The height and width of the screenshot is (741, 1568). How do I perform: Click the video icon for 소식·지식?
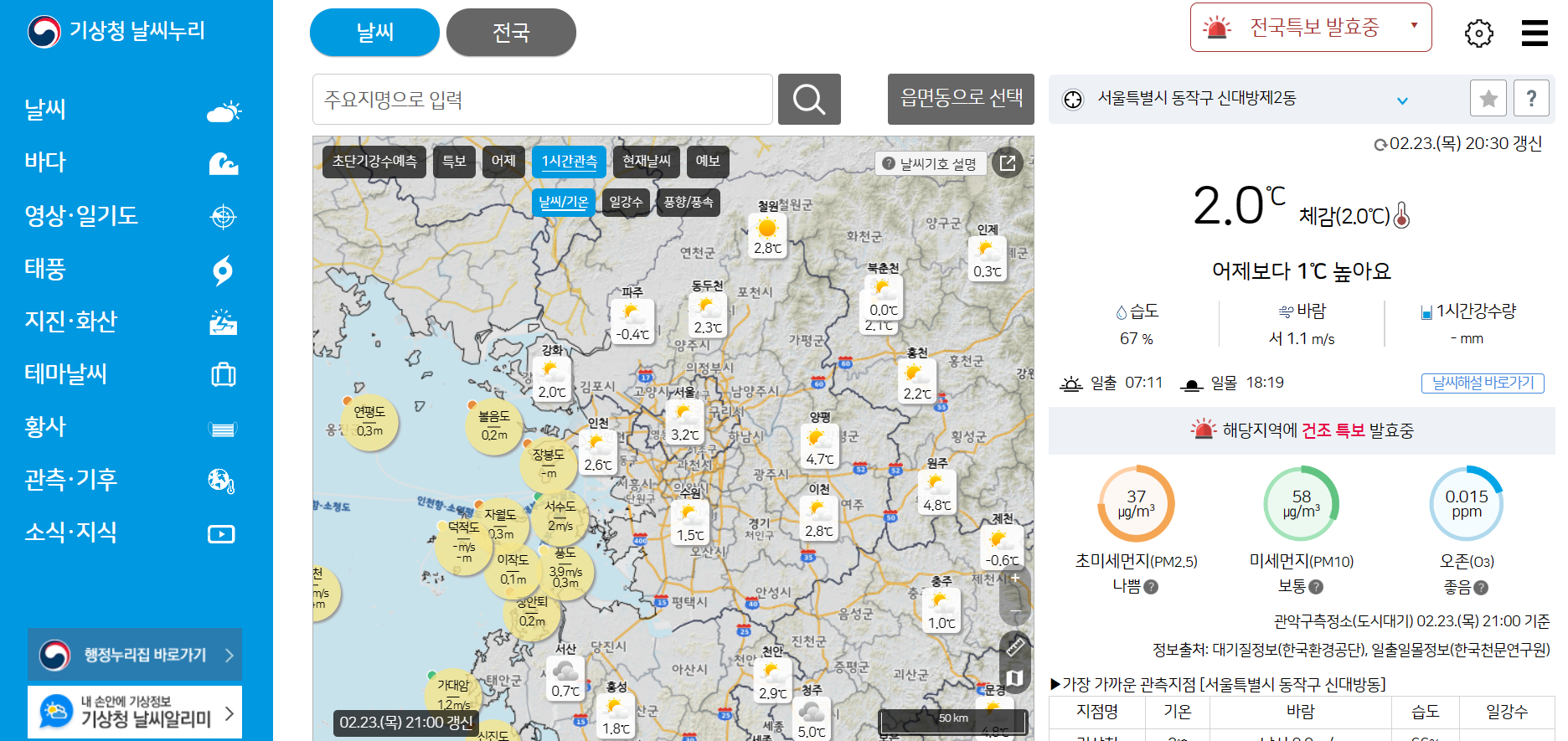coord(221,534)
